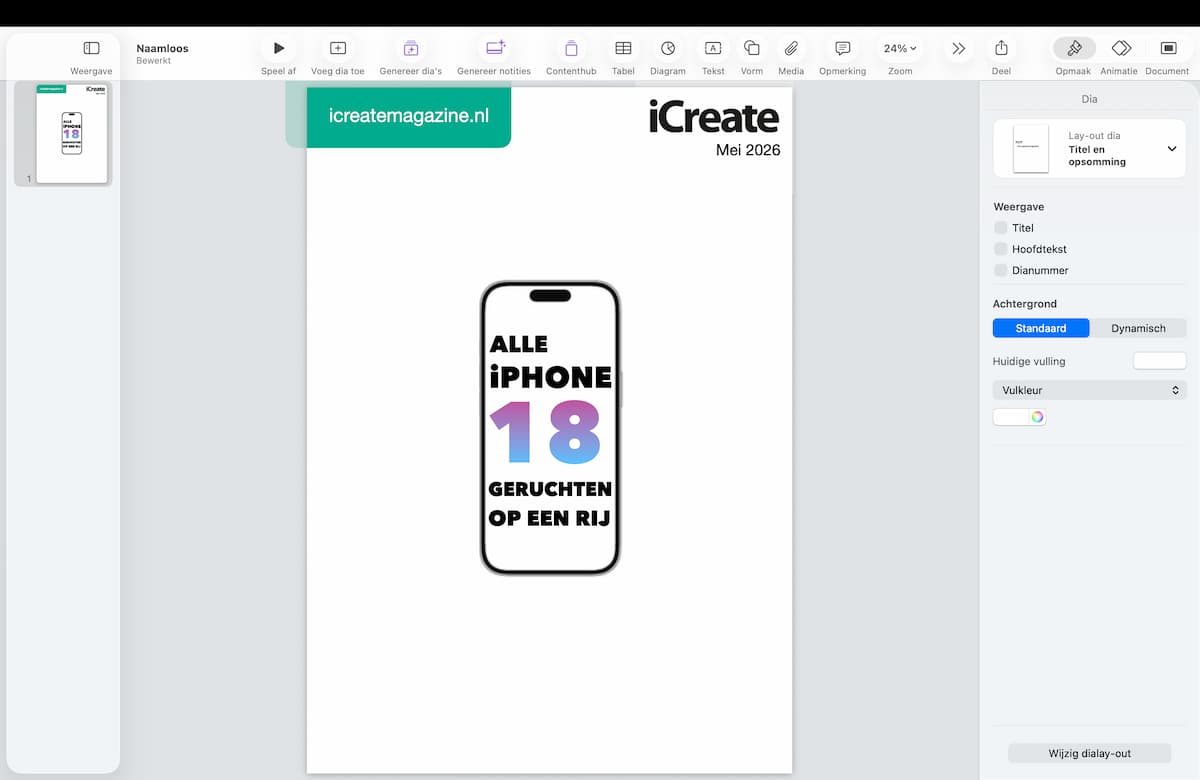Click the Mei 2026 text

click(748, 150)
